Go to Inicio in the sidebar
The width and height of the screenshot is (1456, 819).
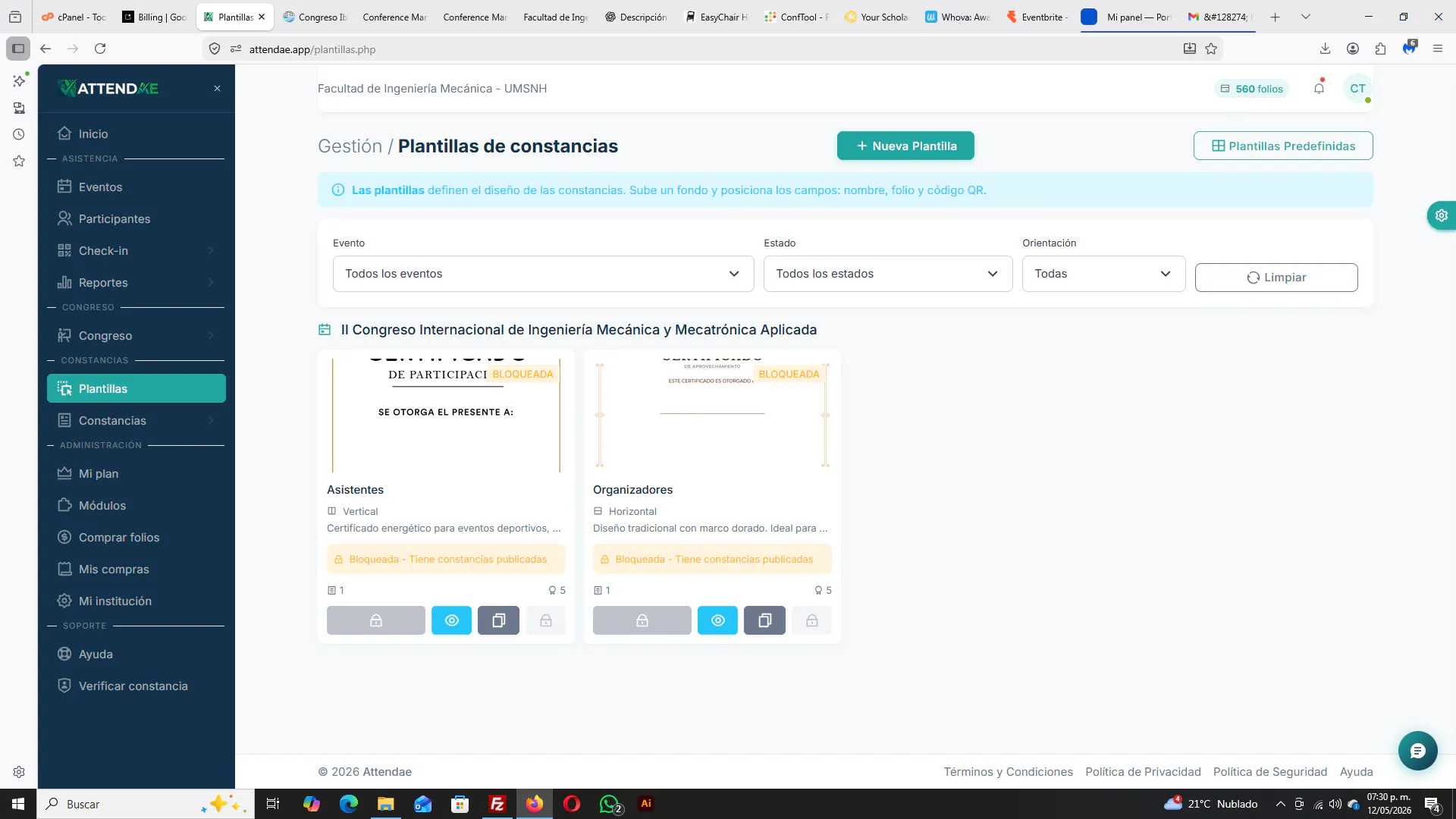coord(136,133)
